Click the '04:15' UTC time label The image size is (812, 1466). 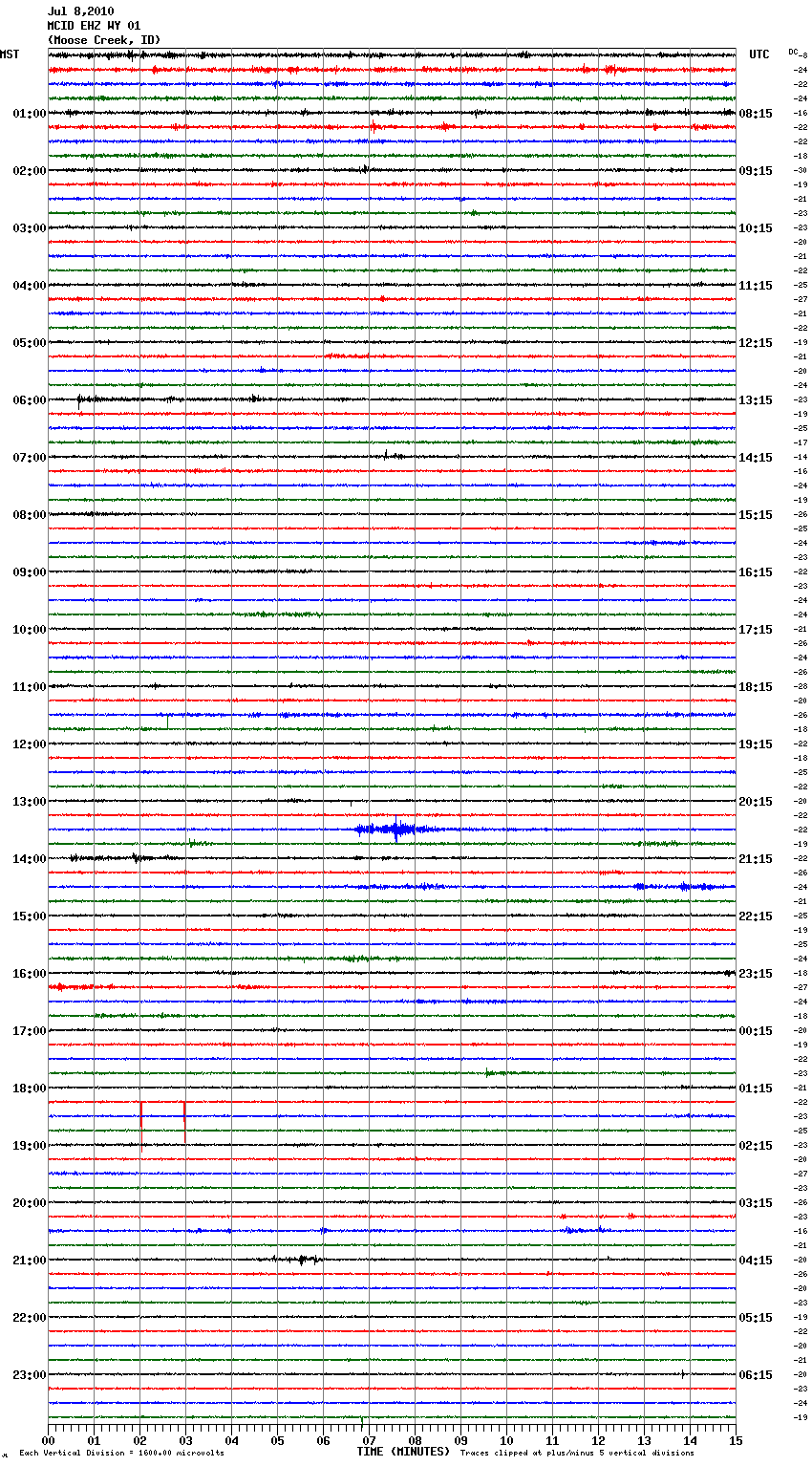(756, 1261)
